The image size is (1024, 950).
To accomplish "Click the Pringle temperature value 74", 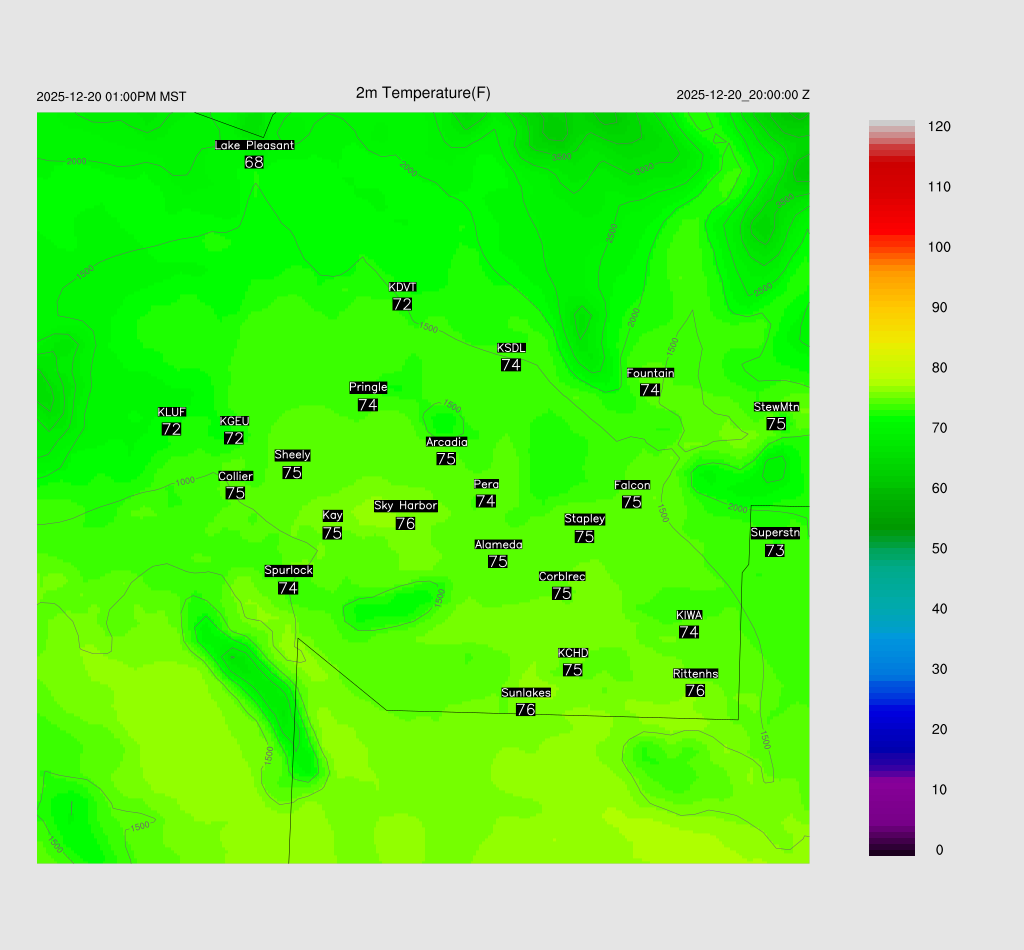I will [367, 405].
